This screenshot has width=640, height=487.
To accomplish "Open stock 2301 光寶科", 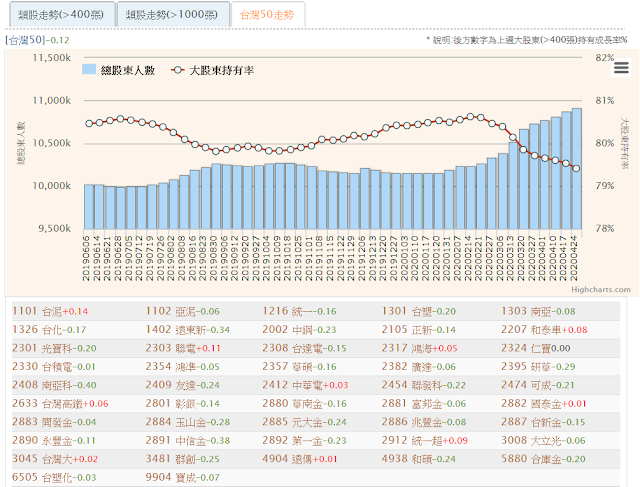I will tap(42, 348).
